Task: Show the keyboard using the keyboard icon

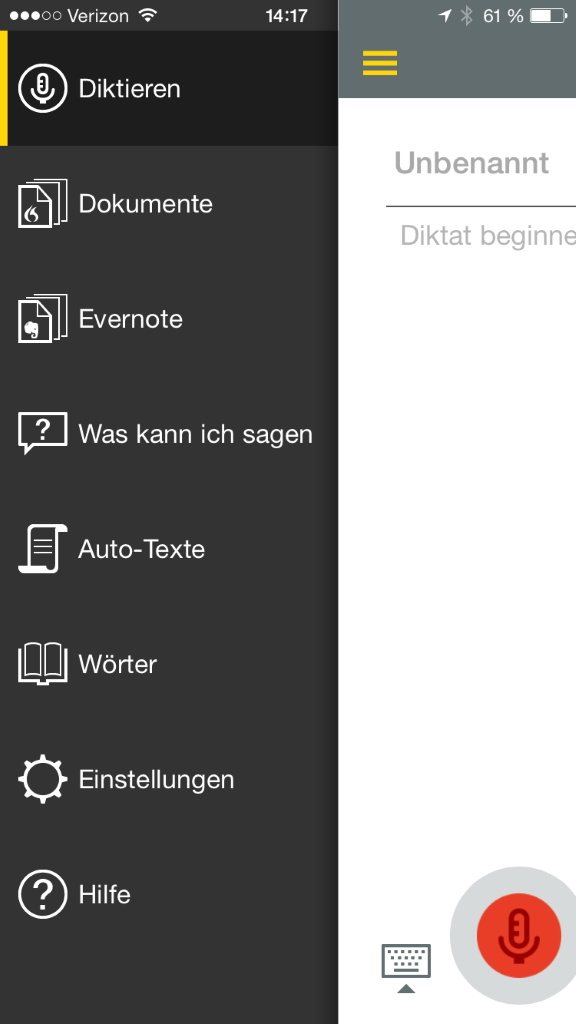Action: [x=406, y=967]
